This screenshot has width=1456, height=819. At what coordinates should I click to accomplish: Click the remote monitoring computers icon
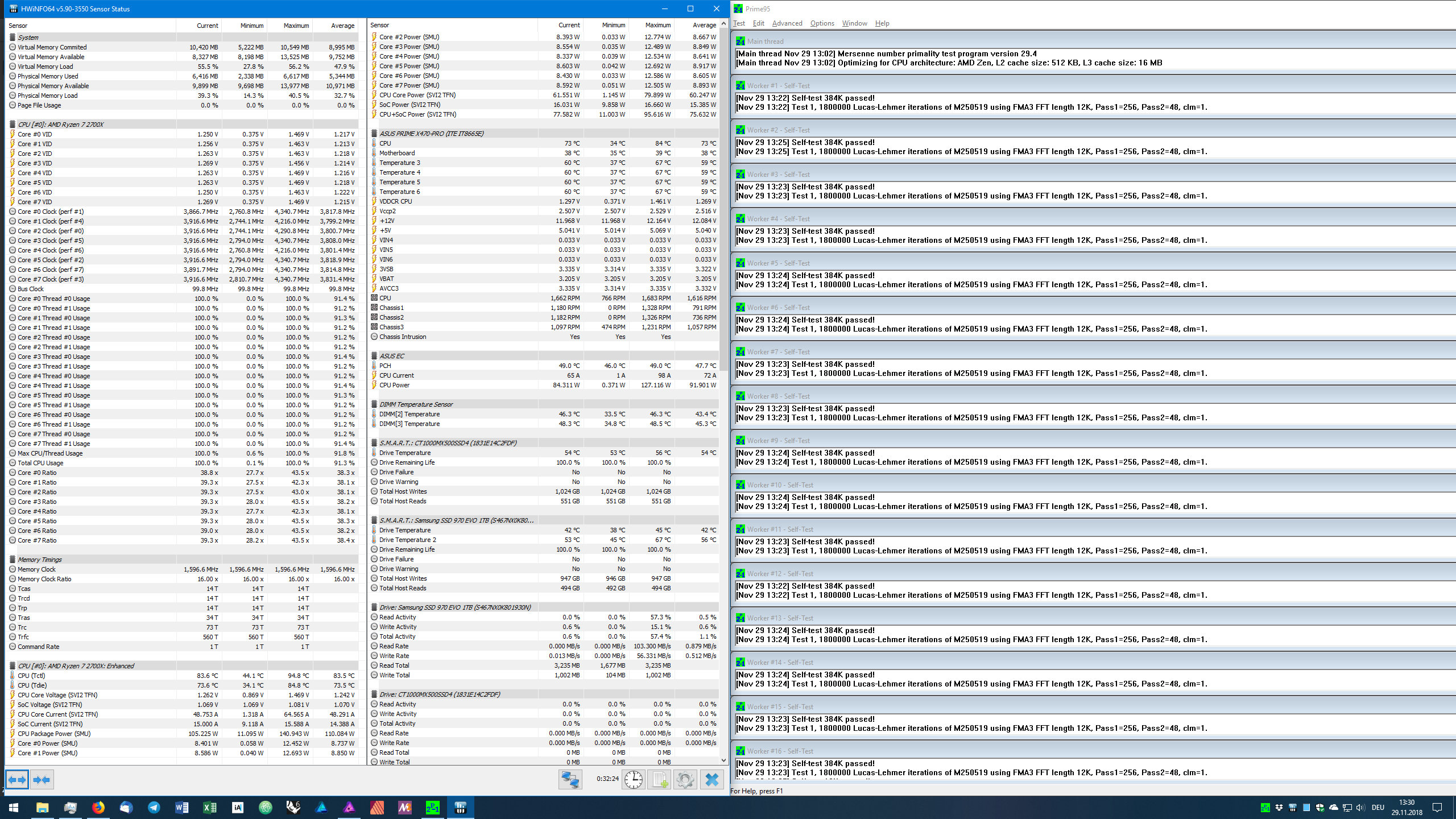572,780
